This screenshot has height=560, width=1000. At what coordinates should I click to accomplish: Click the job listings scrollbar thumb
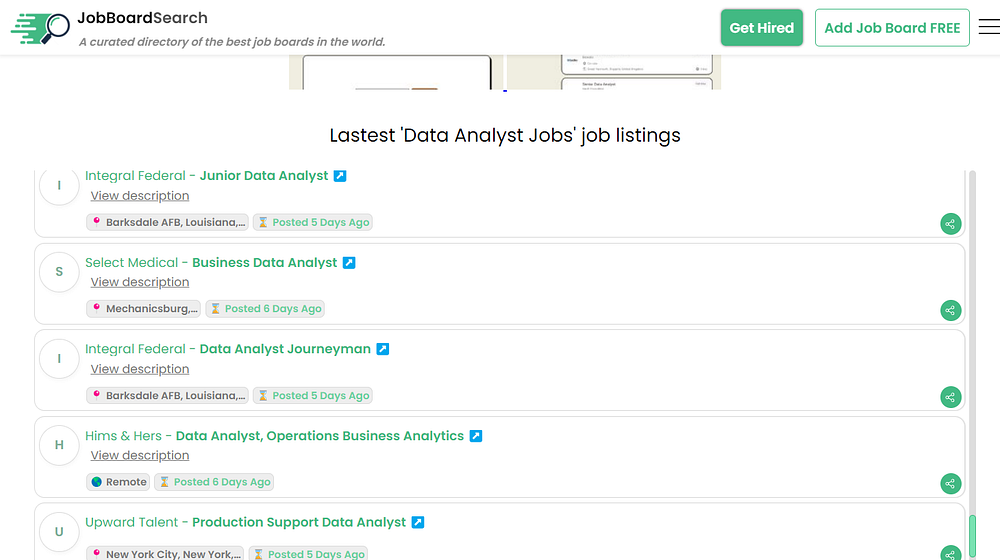coord(973,536)
